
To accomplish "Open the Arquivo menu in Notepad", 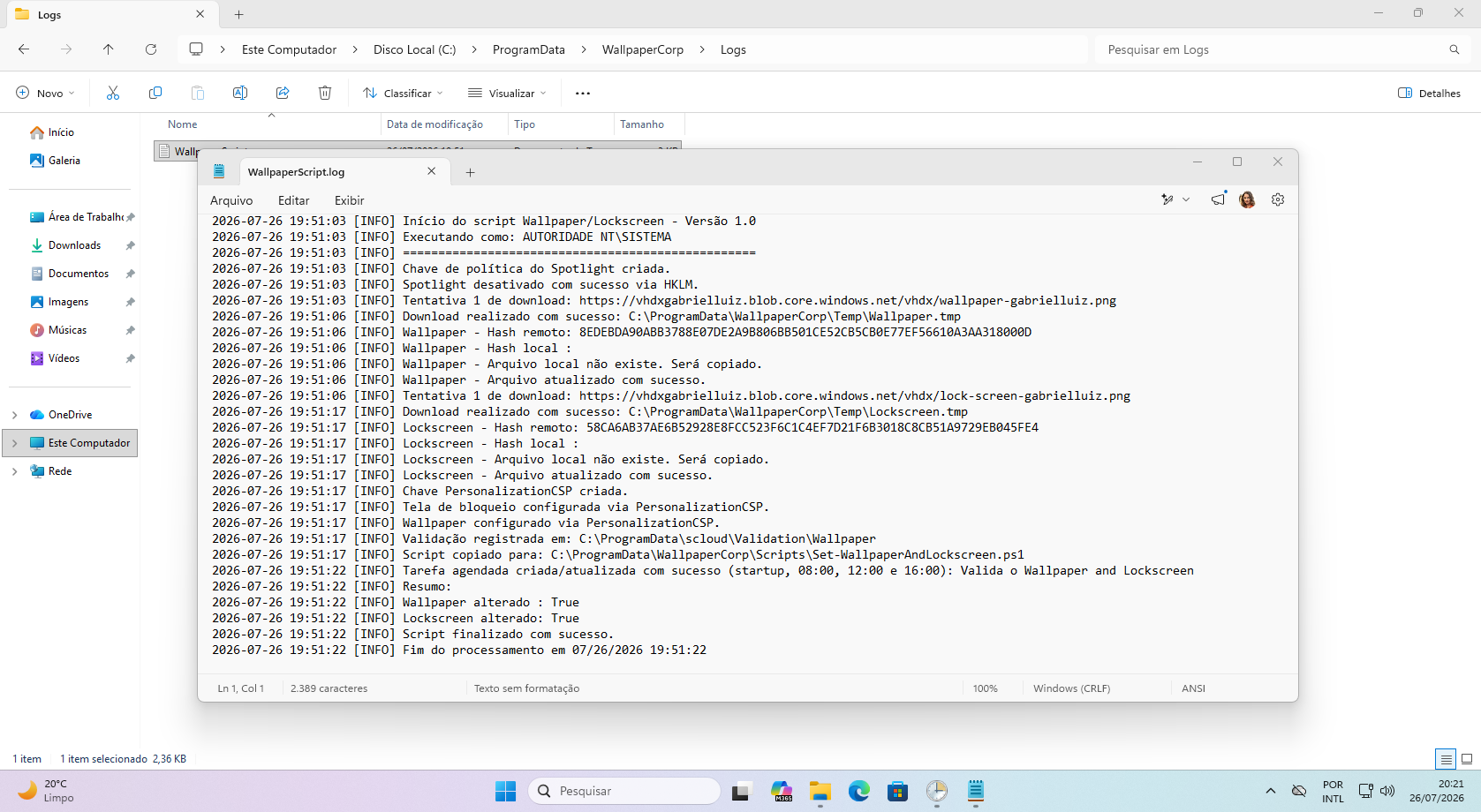I will click(231, 200).
